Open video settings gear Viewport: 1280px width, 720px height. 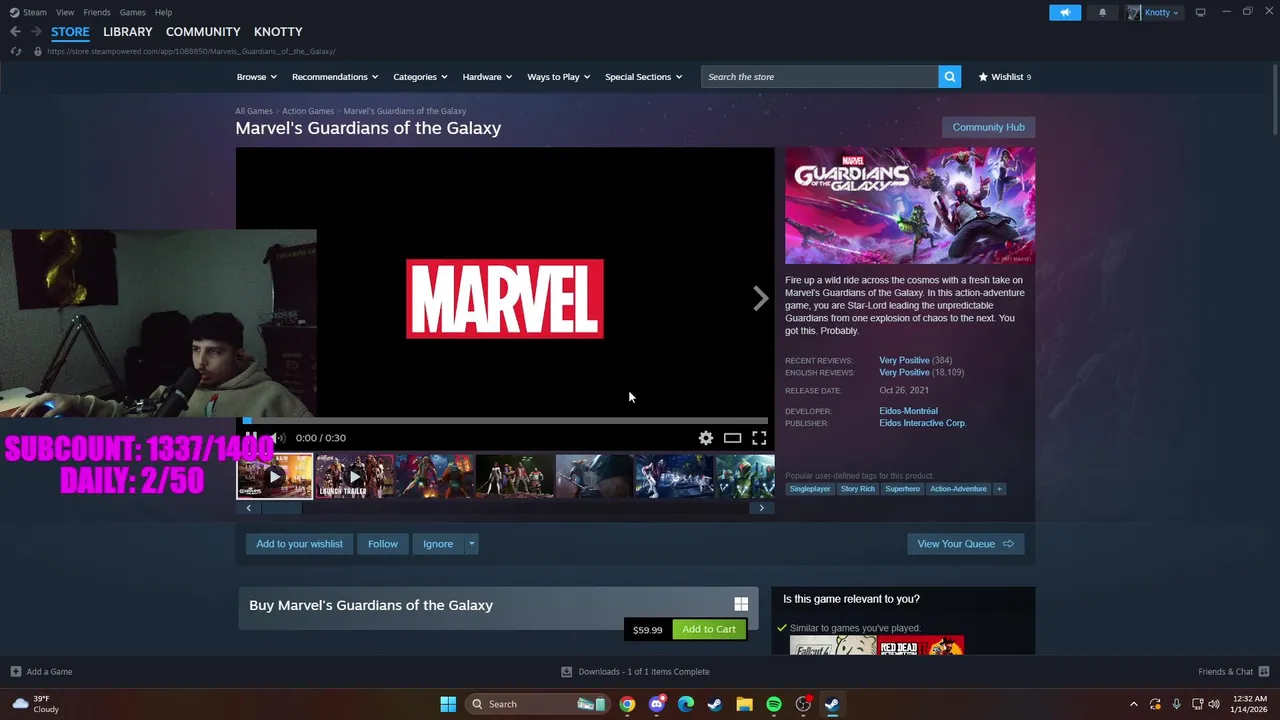[x=706, y=438]
